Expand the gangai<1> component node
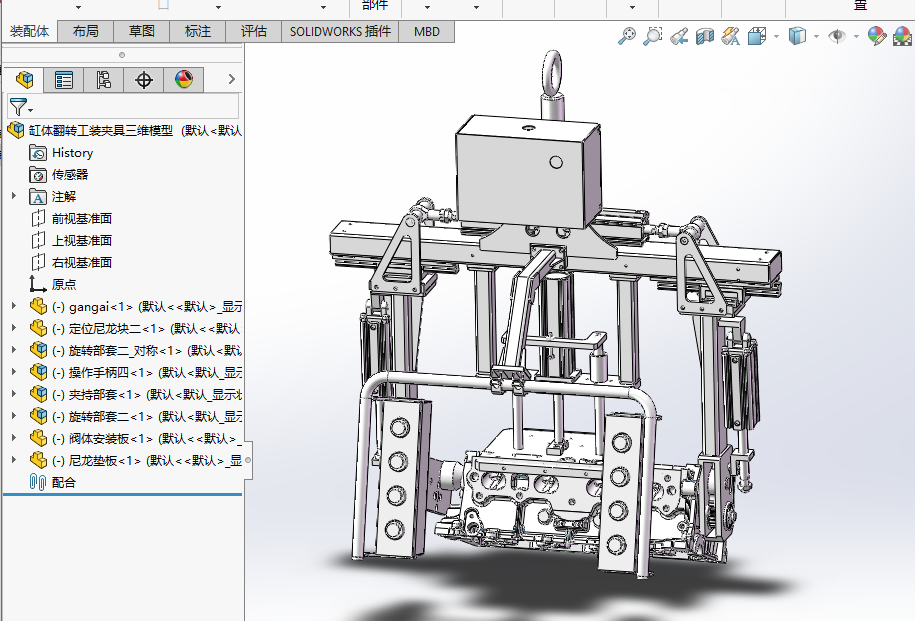This screenshot has height=621, width=915. click(x=13, y=306)
